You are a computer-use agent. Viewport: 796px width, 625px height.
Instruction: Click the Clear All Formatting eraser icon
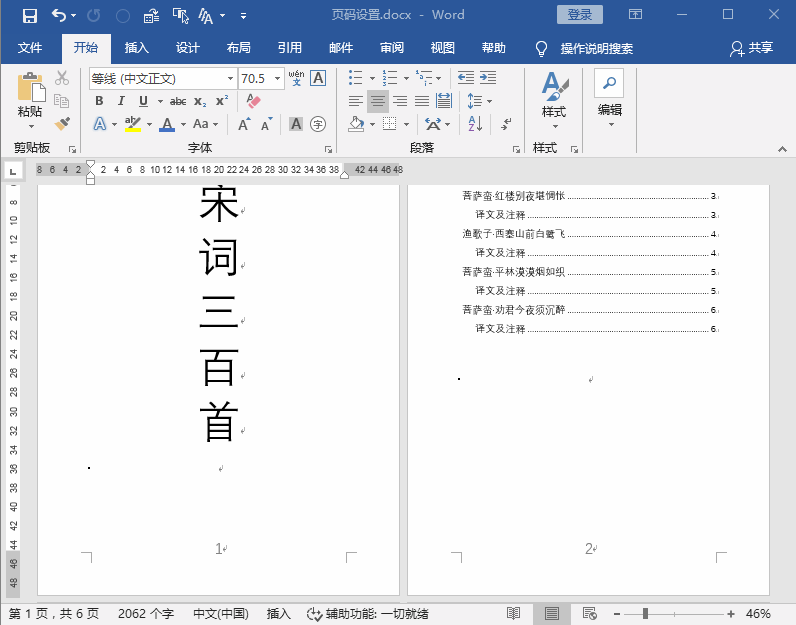(x=253, y=101)
